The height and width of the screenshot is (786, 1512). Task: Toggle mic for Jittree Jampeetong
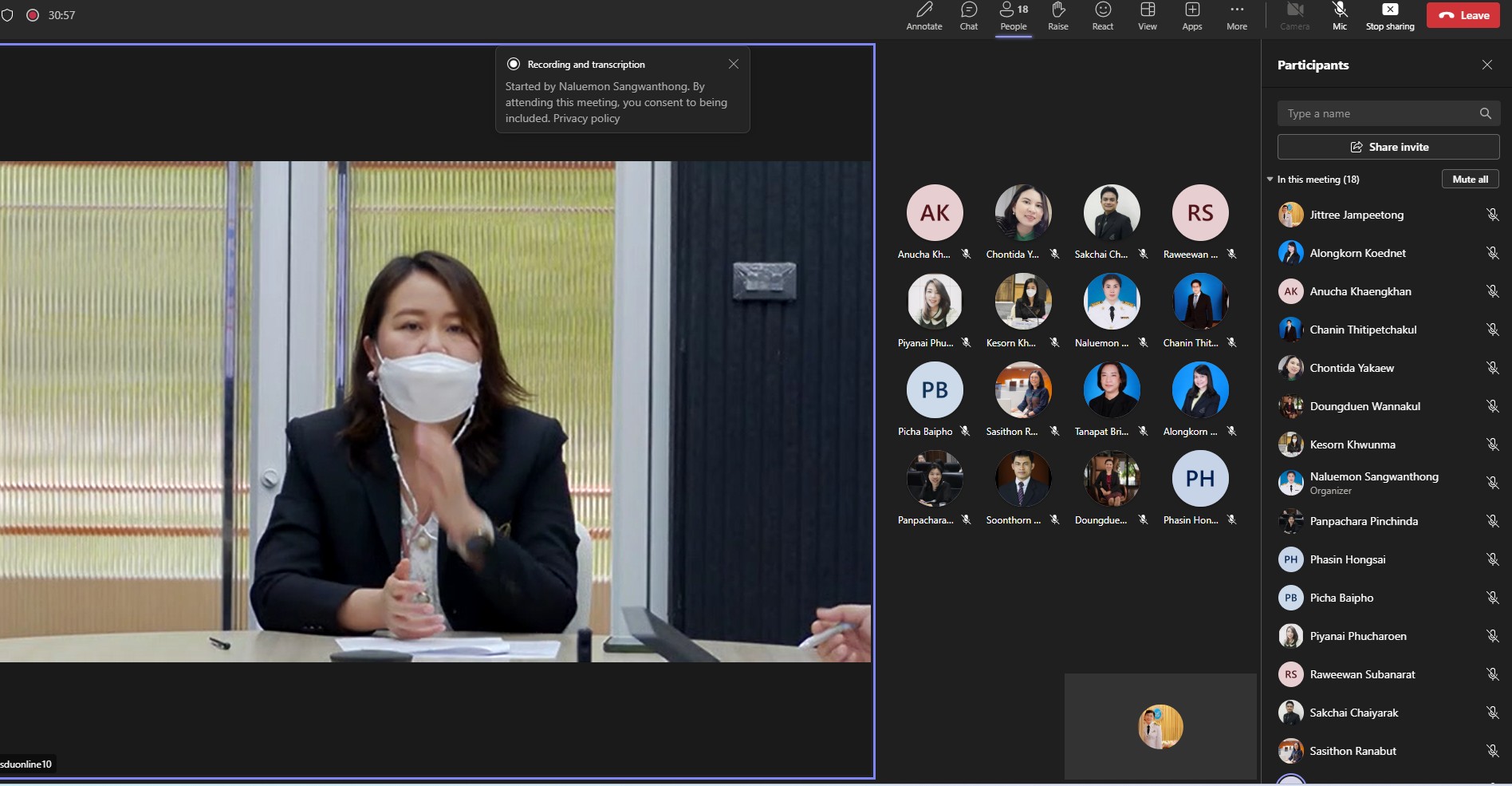[1492, 215]
